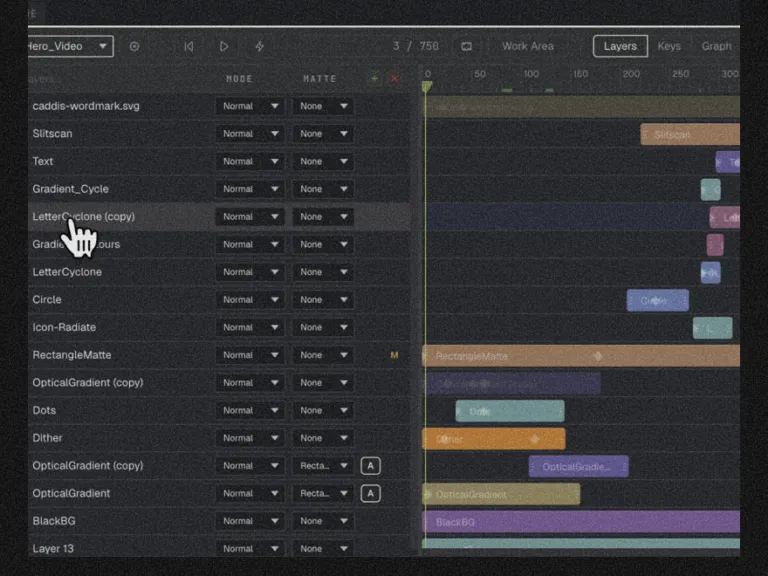Click the teal Dots clip bar

point(509,411)
